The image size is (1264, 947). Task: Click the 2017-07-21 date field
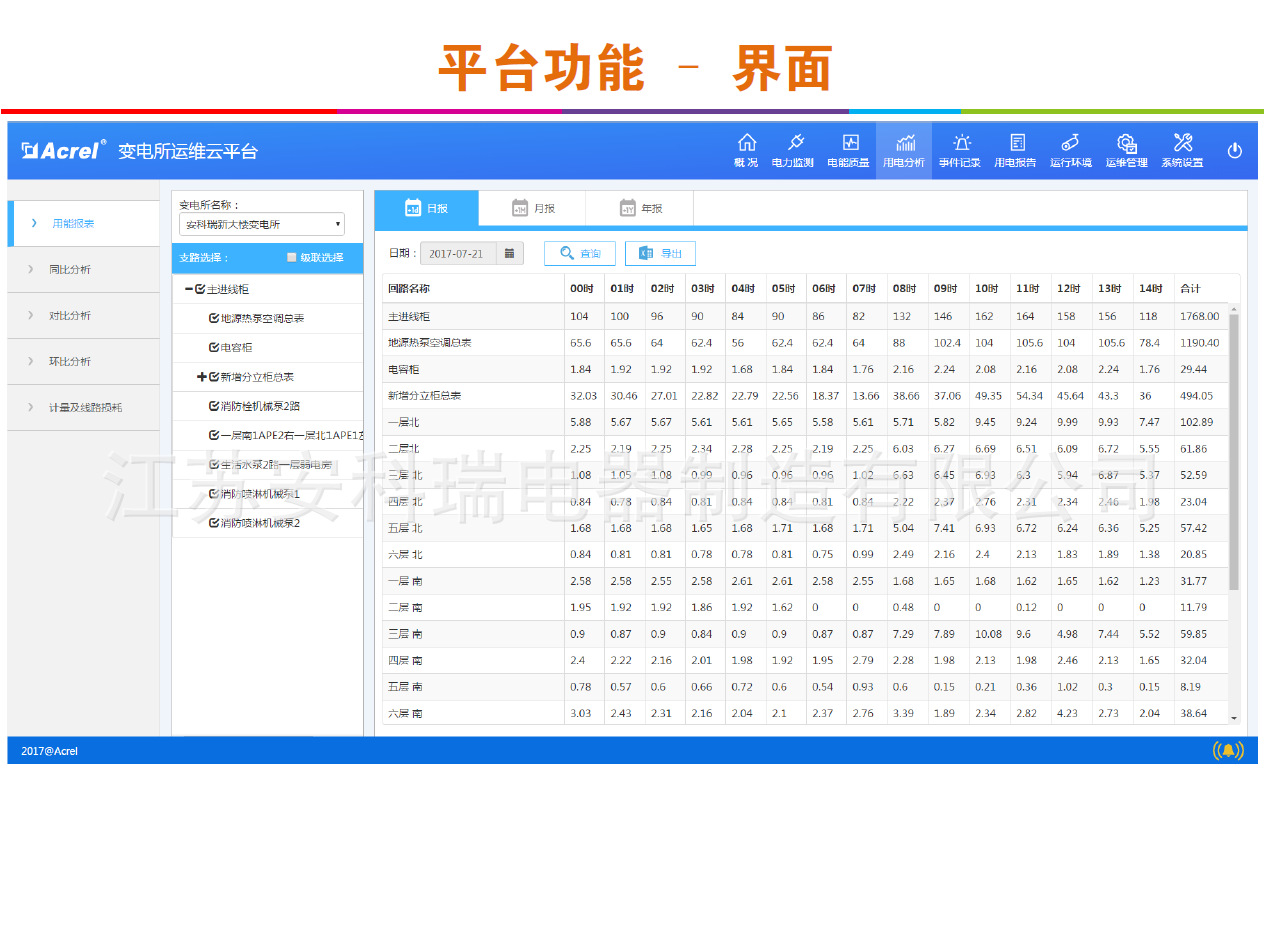(x=459, y=253)
